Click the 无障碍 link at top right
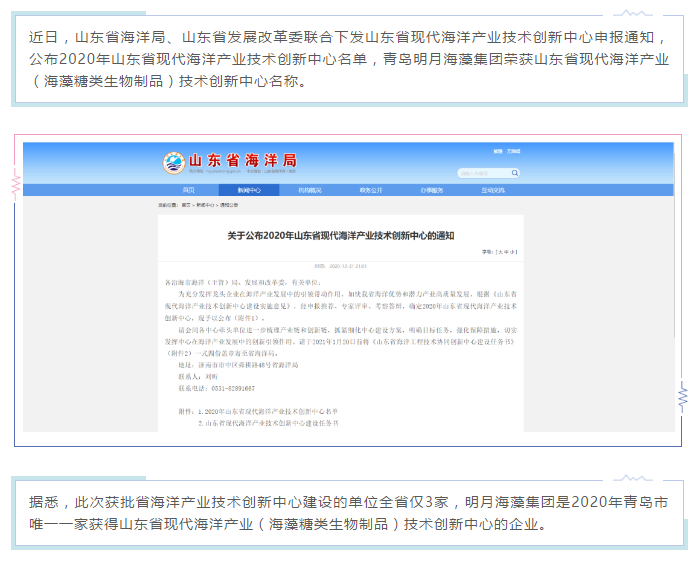This screenshot has height=561, width=700. [513, 152]
